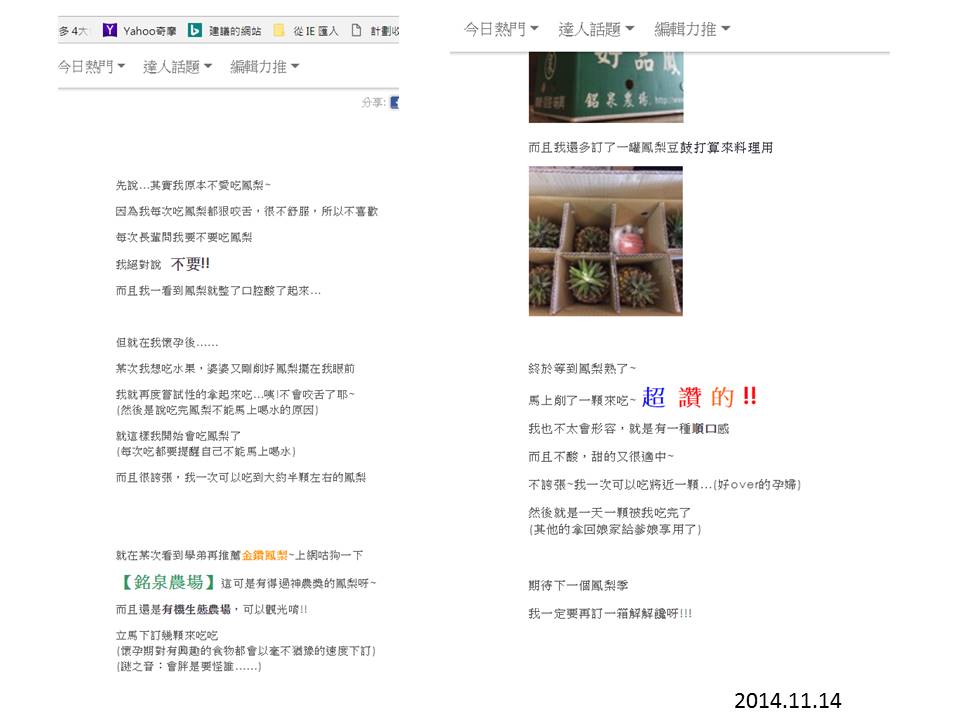This screenshot has height=720, width=960.
Task: Open the yellow 從 IE 匯入 bookmark folder icon
Action: tap(279, 31)
